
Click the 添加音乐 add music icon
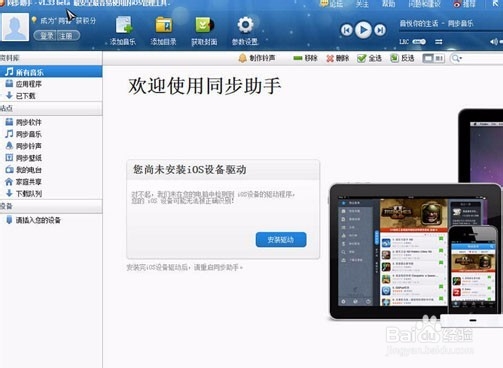(x=123, y=31)
